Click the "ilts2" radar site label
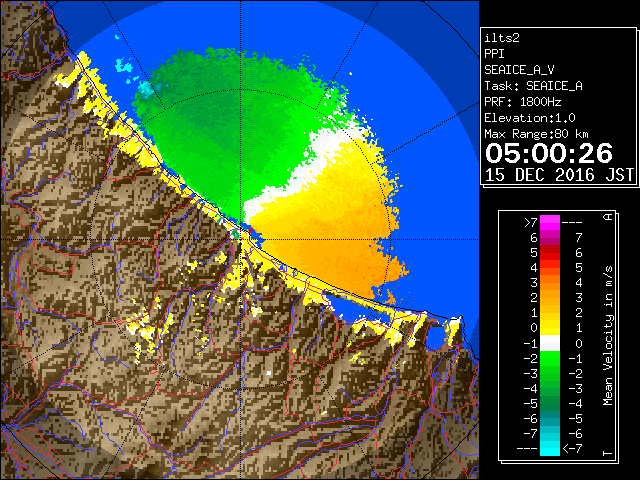 point(502,38)
